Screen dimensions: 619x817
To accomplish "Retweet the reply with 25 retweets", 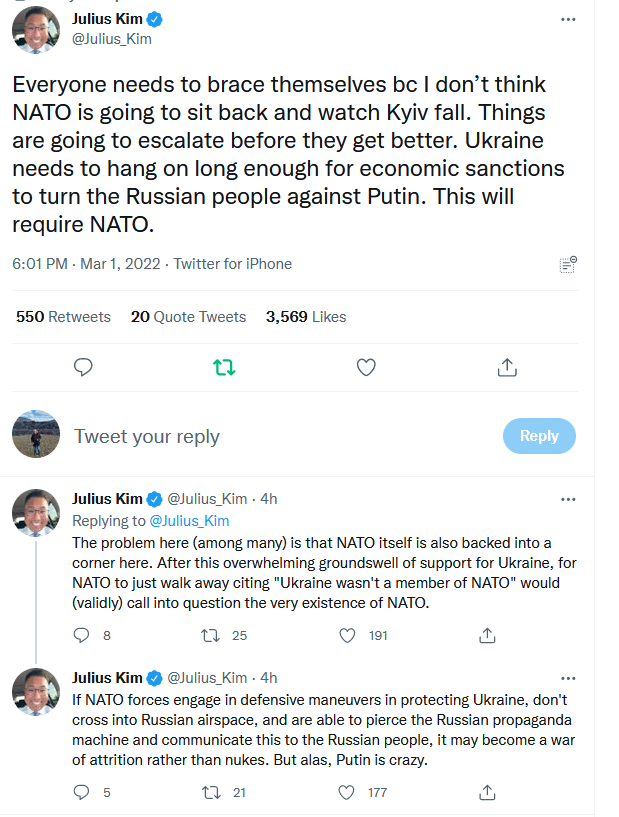I will [x=211, y=635].
